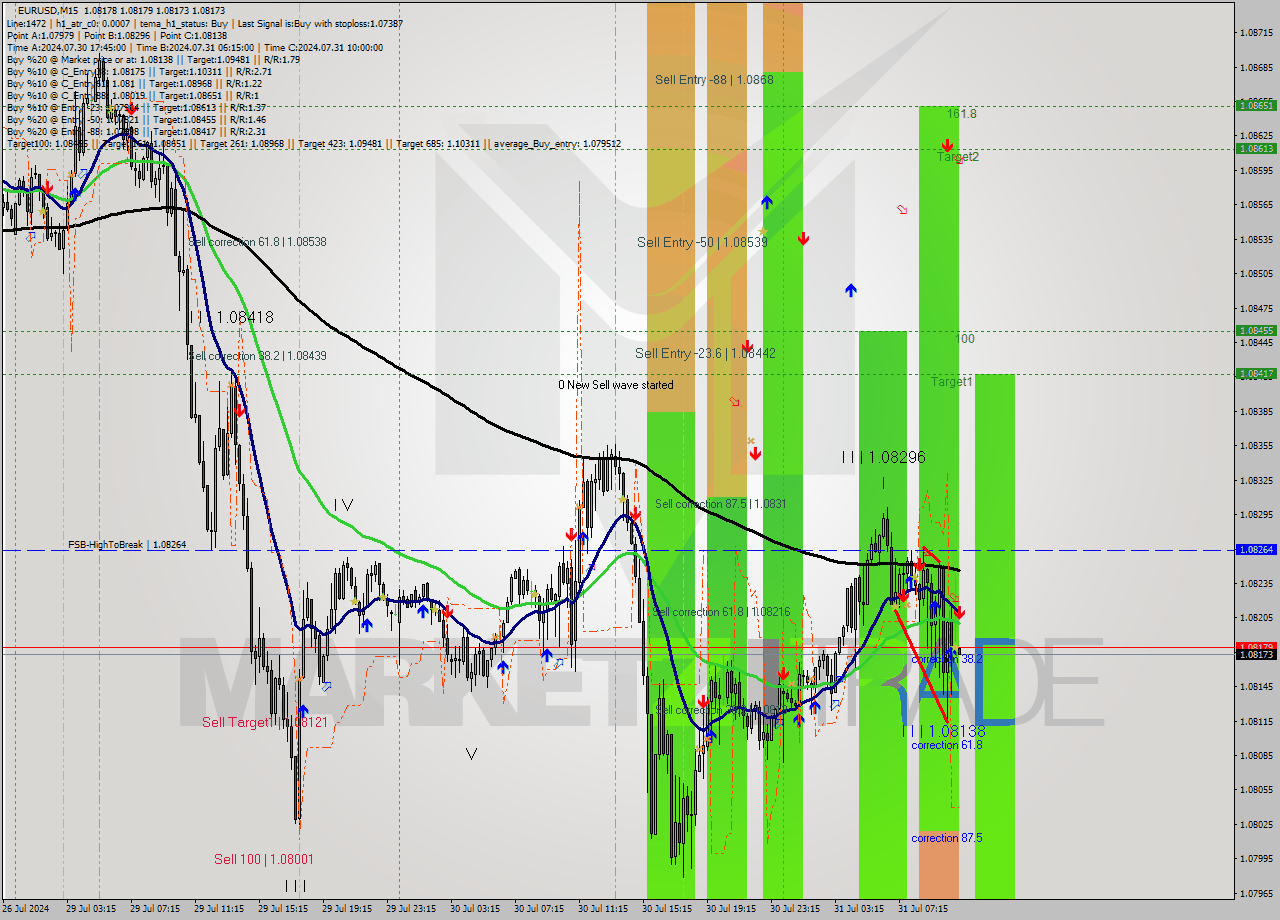1280x920 pixels.
Task: Click the blue up arrow above Sell Entry -50
Action: tap(767, 202)
